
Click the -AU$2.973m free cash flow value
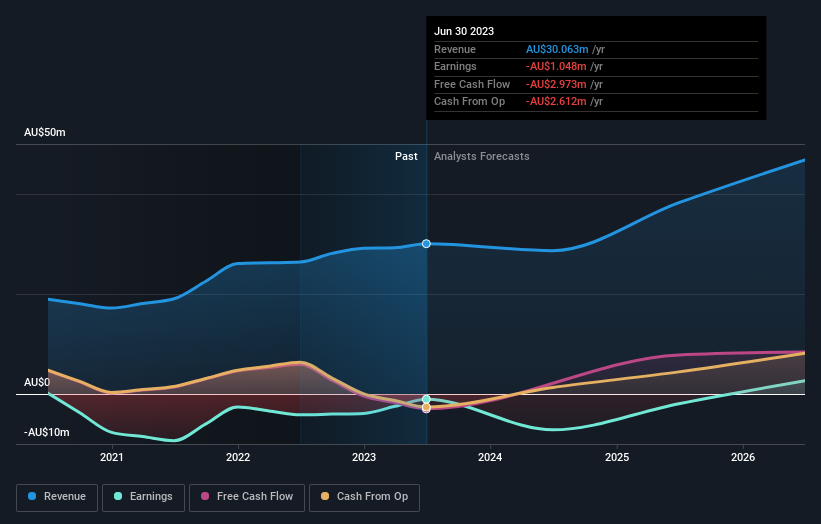(556, 84)
